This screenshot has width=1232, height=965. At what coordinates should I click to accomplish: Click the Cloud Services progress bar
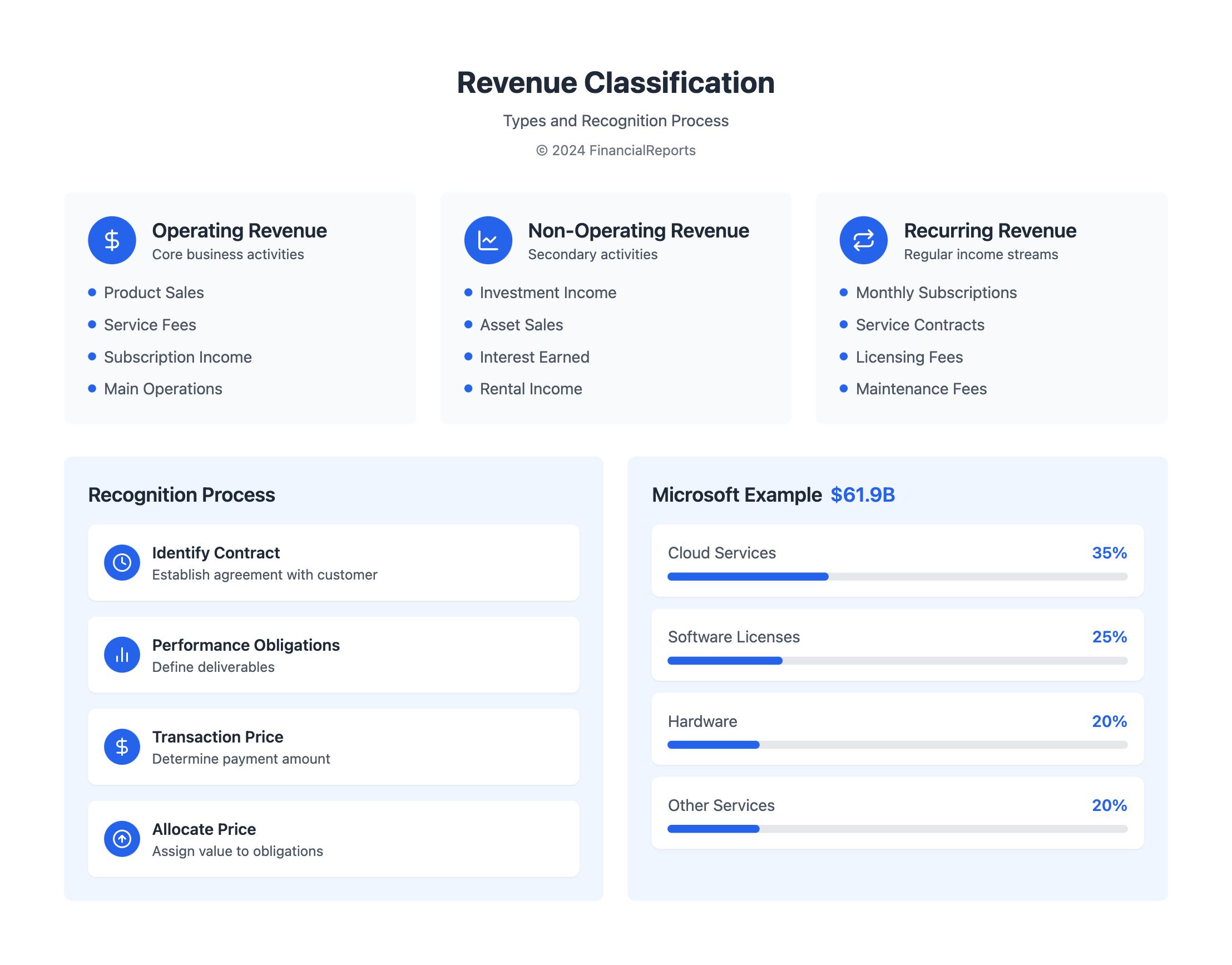coord(897,576)
